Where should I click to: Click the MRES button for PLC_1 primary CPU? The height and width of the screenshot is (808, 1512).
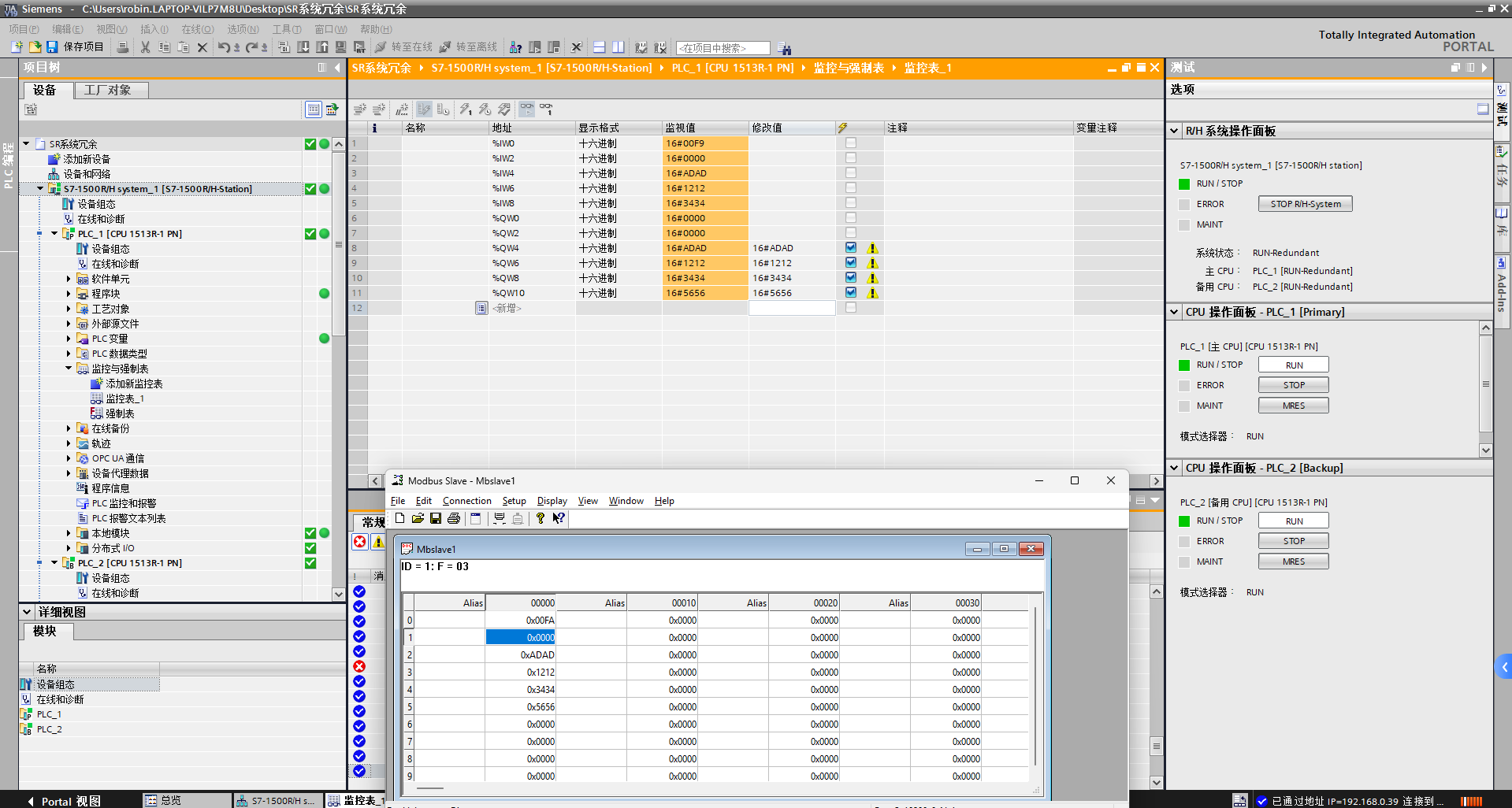point(1294,406)
